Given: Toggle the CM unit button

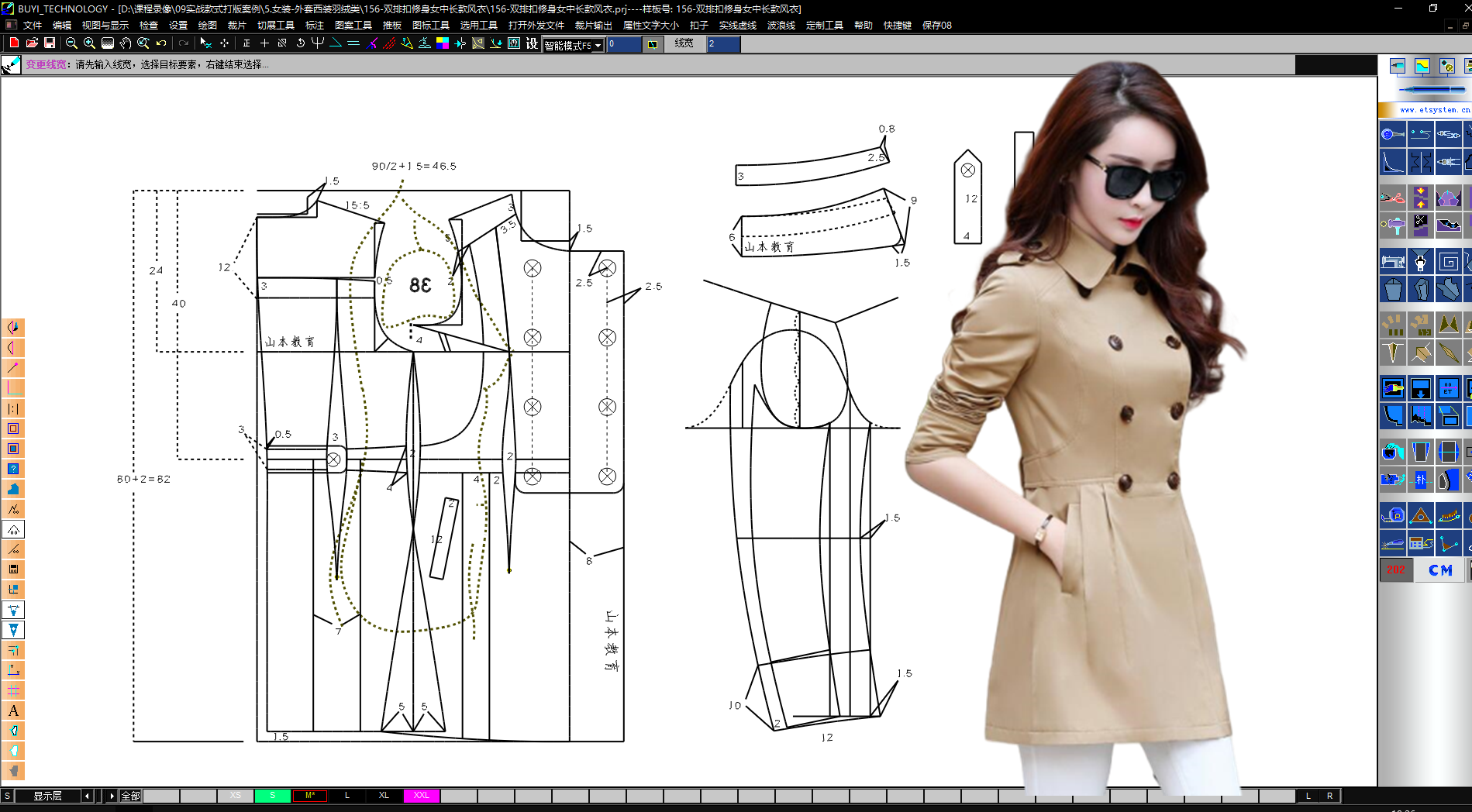Looking at the screenshot, I should click(1441, 570).
